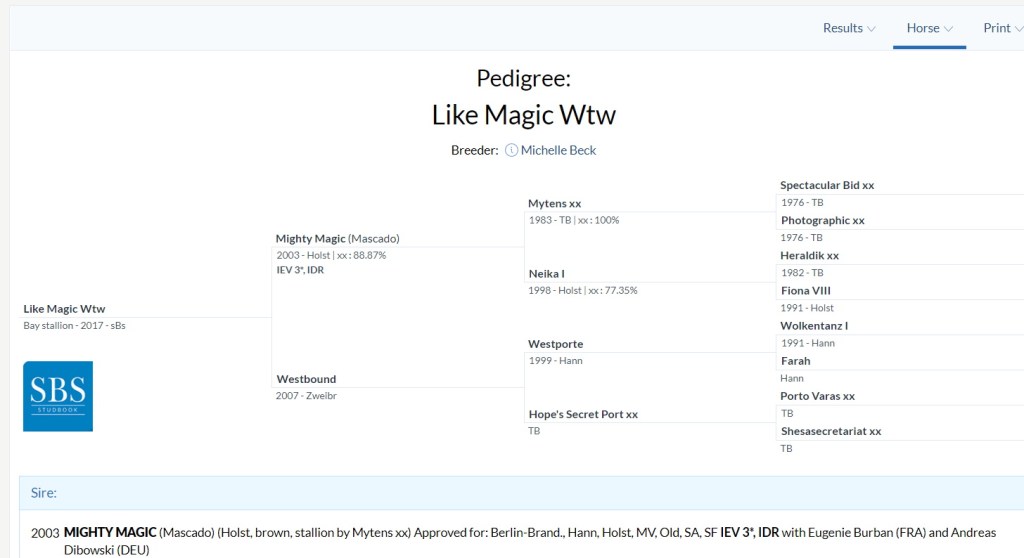The height and width of the screenshot is (558, 1024).
Task: Click the info icon beside Michelle Beck
Action: point(511,150)
